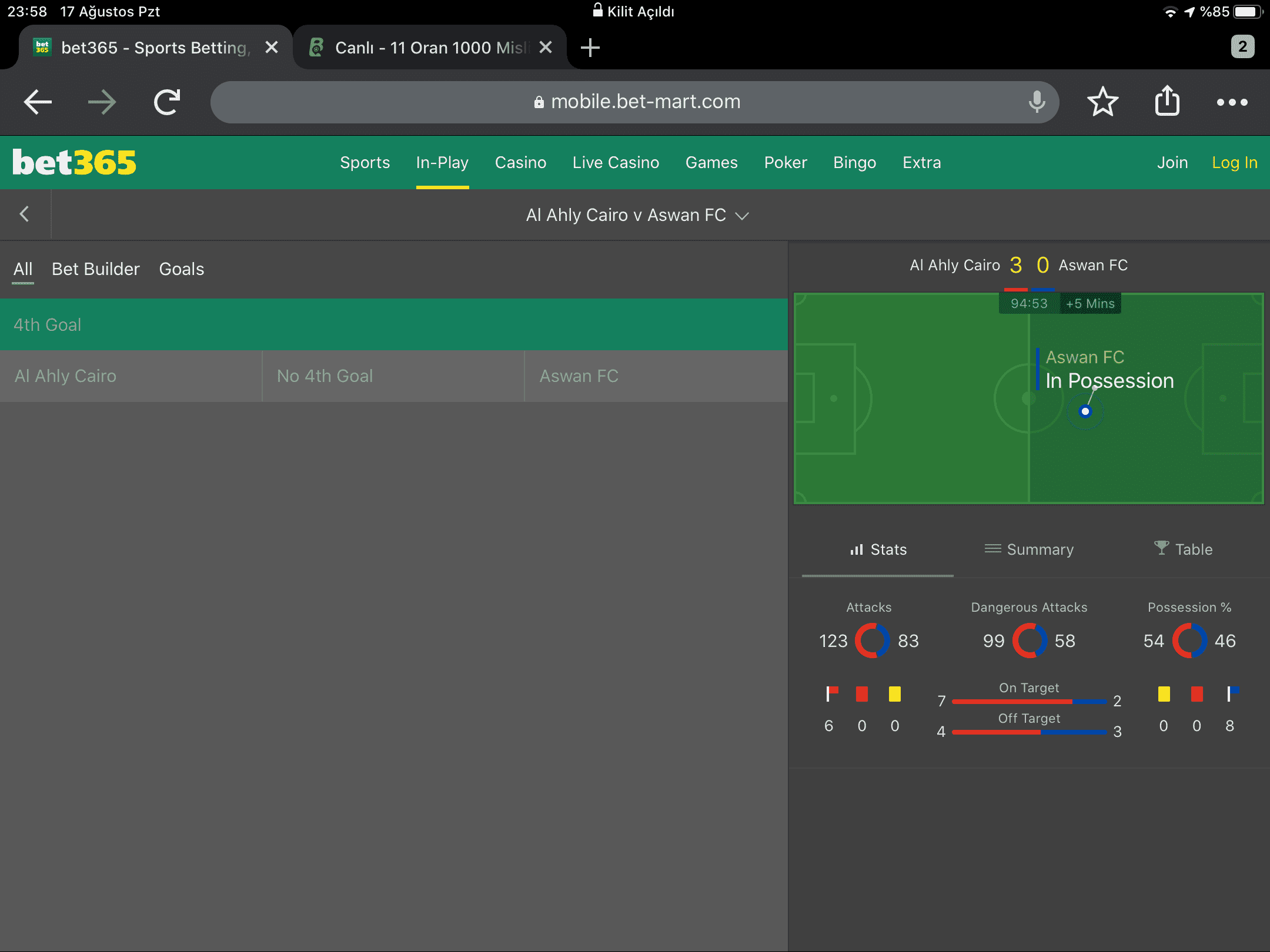The height and width of the screenshot is (952, 1270).
Task: Open the three-dot browser menu
Action: [x=1232, y=102]
